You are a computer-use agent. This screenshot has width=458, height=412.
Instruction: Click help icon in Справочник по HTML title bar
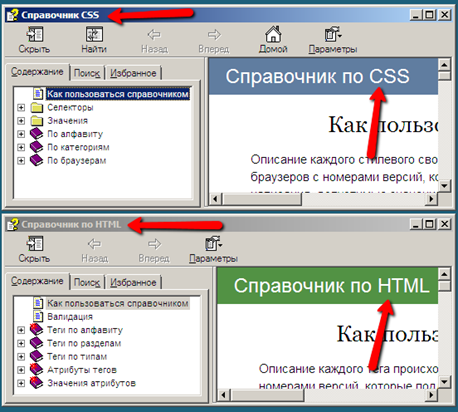13,224
